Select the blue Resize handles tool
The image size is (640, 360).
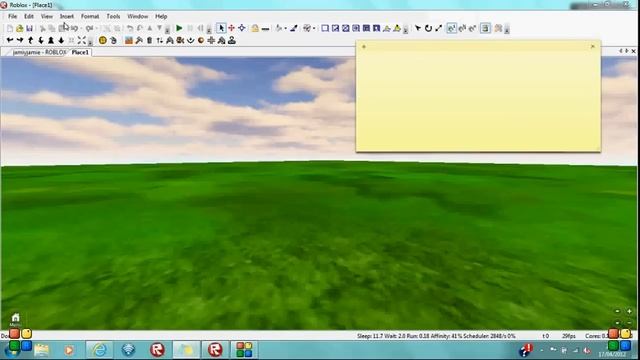click(x=242, y=28)
